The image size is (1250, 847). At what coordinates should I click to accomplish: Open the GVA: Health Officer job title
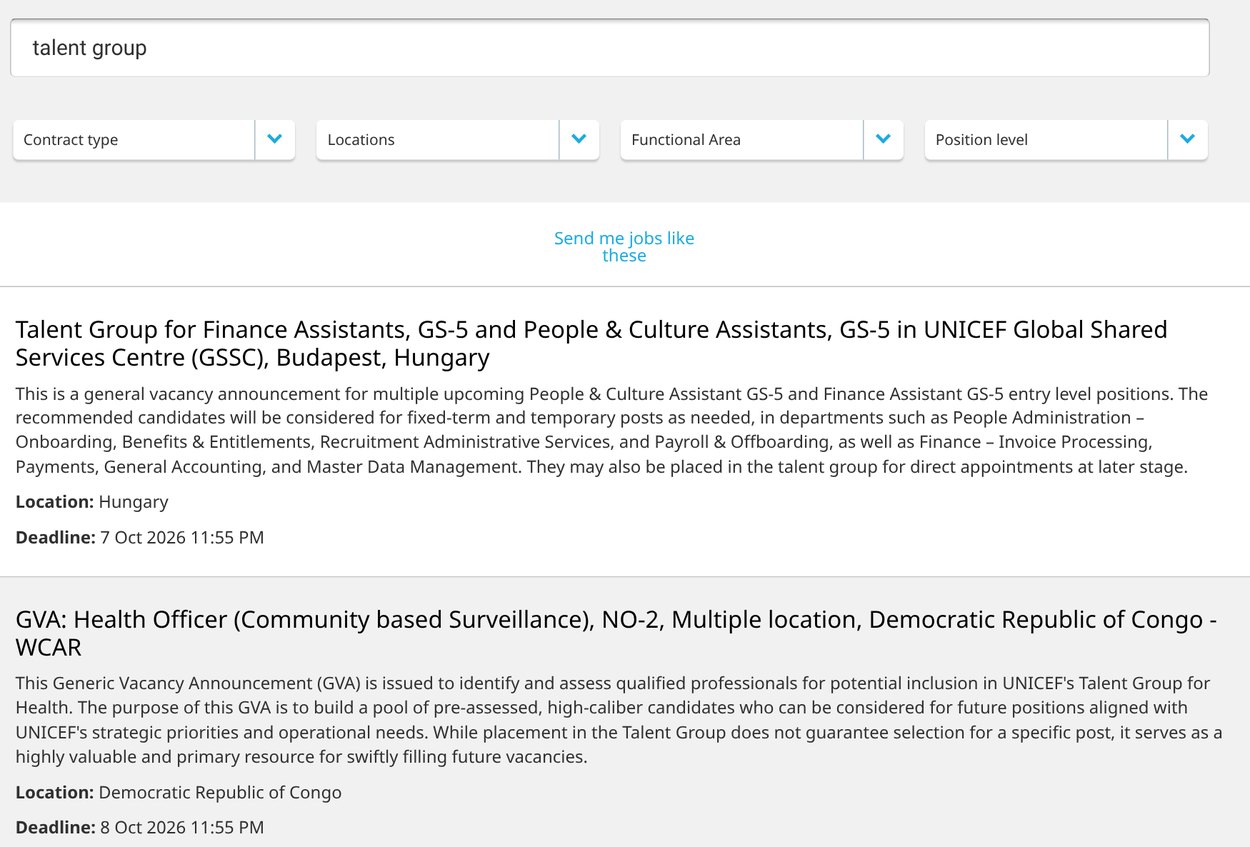click(x=616, y=633)
